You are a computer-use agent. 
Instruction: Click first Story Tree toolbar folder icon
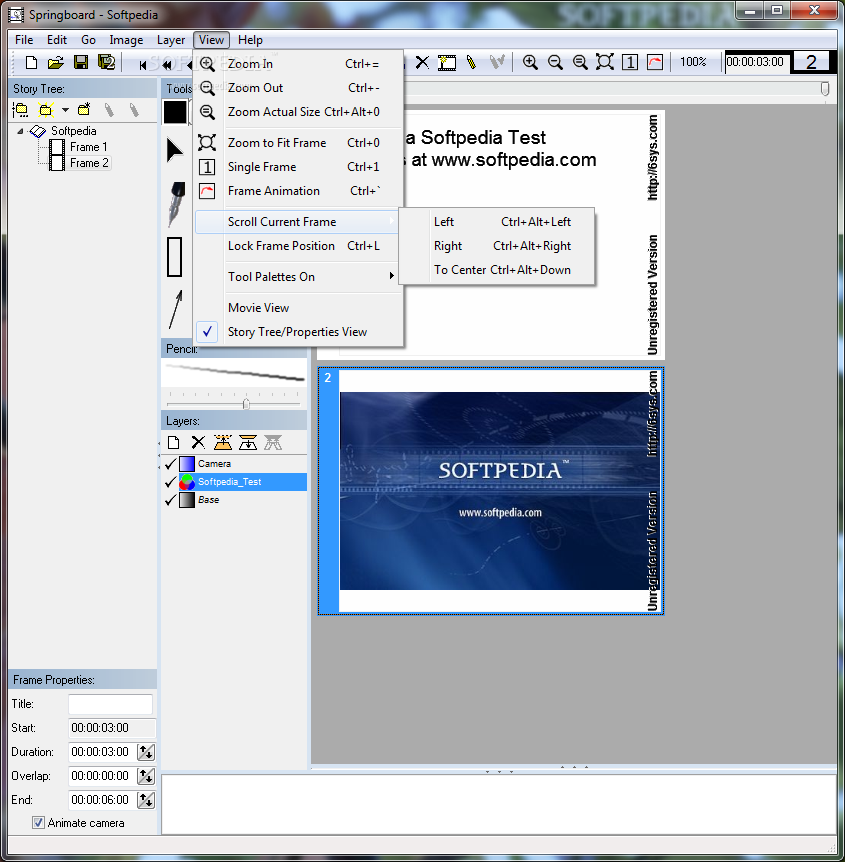[x=20, y=110]
